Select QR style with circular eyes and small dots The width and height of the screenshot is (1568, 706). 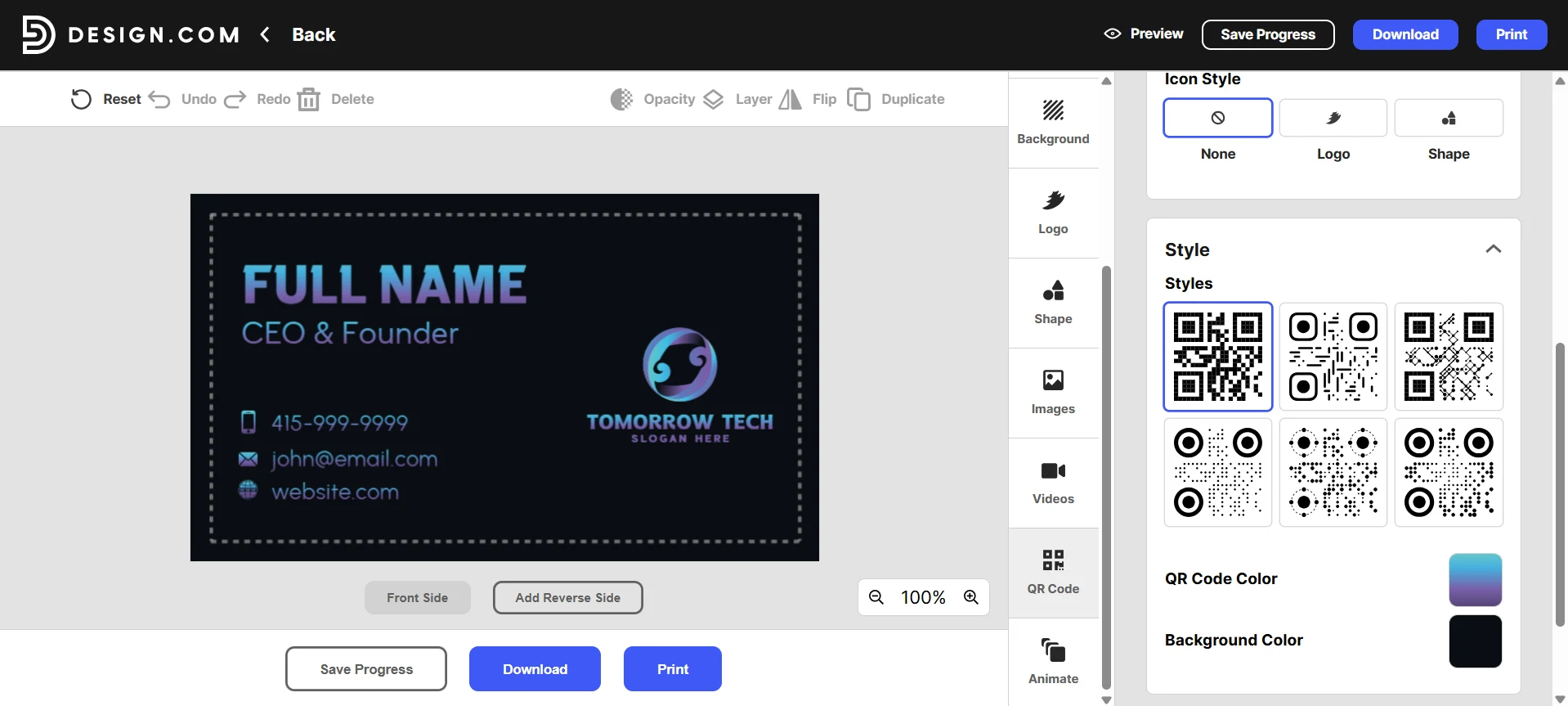coord(1218,472)
